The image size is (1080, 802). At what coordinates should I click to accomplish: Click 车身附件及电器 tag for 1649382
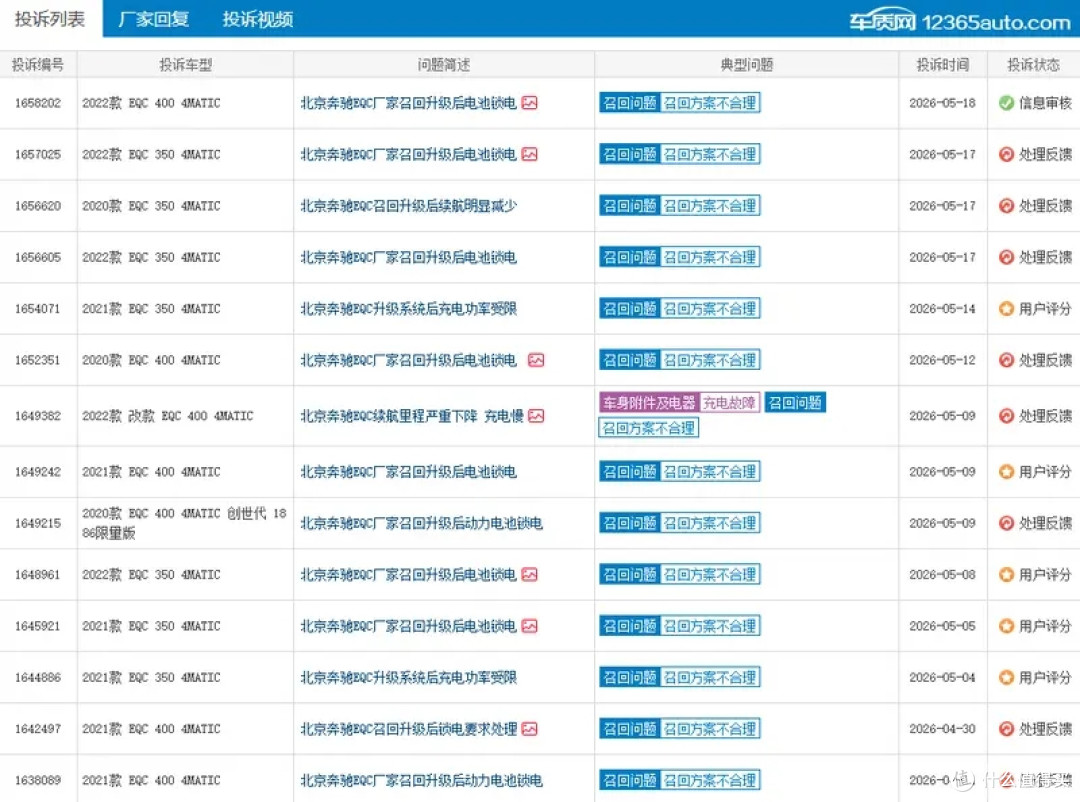coord(650,402)
